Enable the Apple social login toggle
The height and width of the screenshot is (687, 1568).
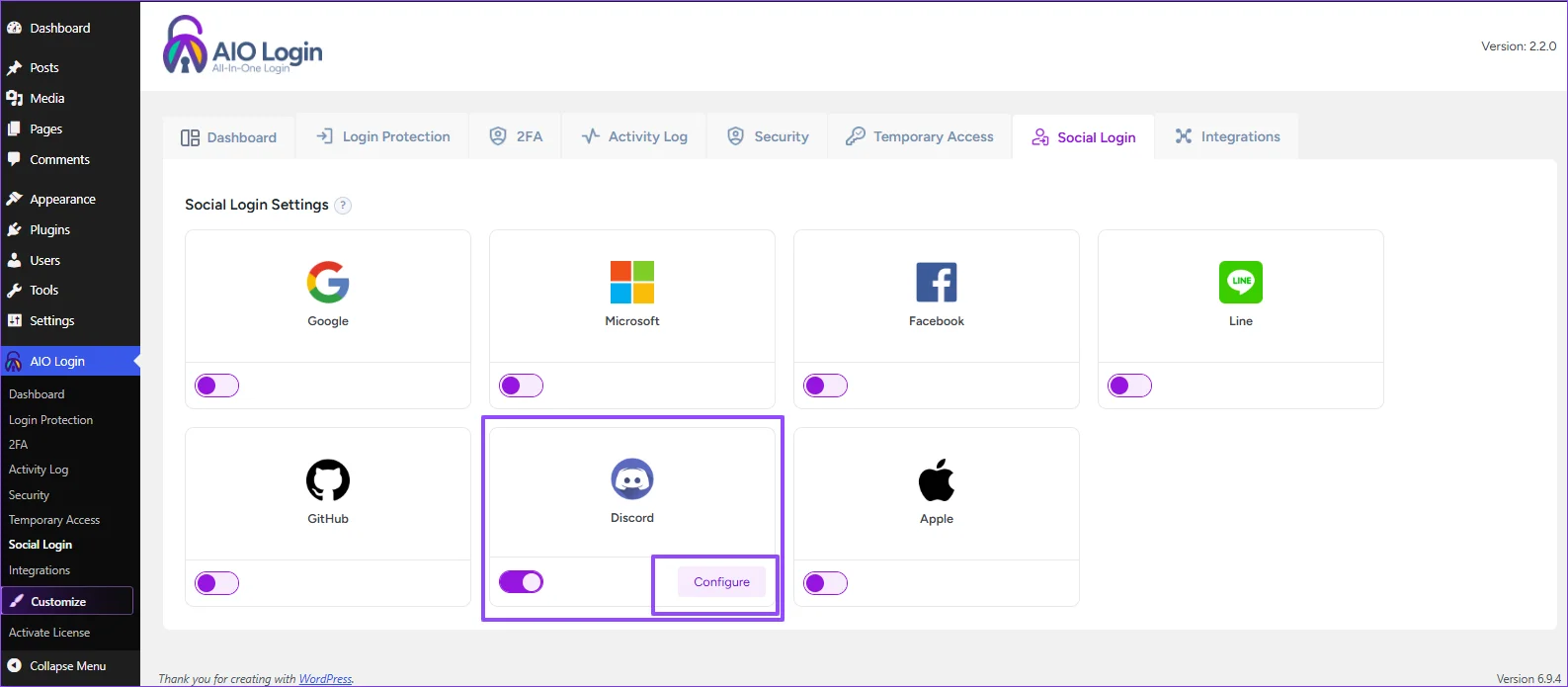826,583
